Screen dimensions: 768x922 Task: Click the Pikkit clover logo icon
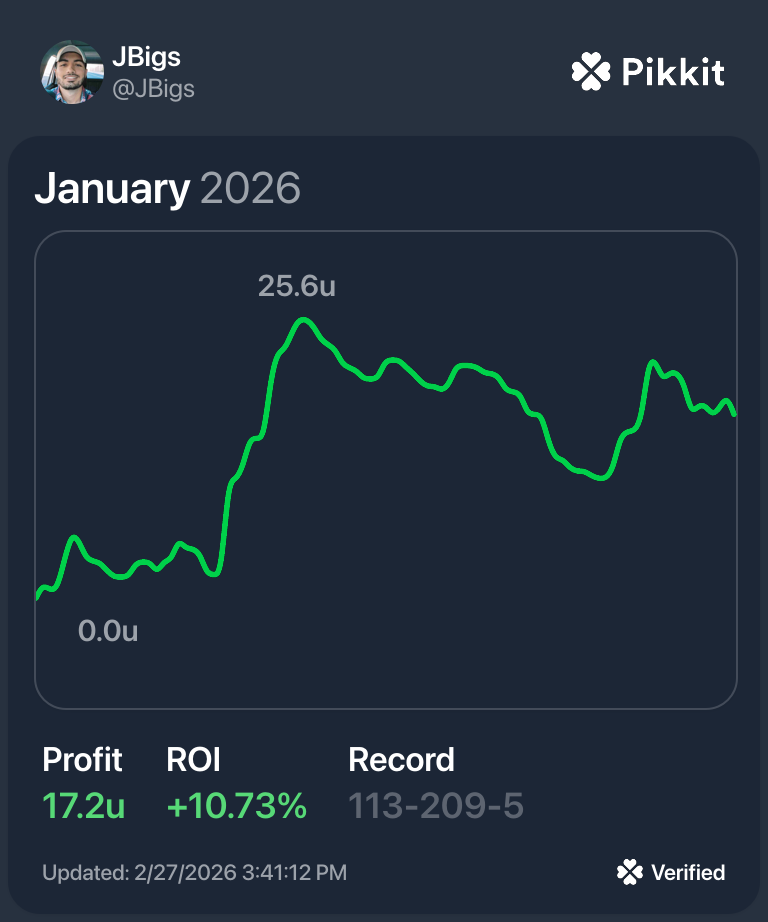point(590,72)
